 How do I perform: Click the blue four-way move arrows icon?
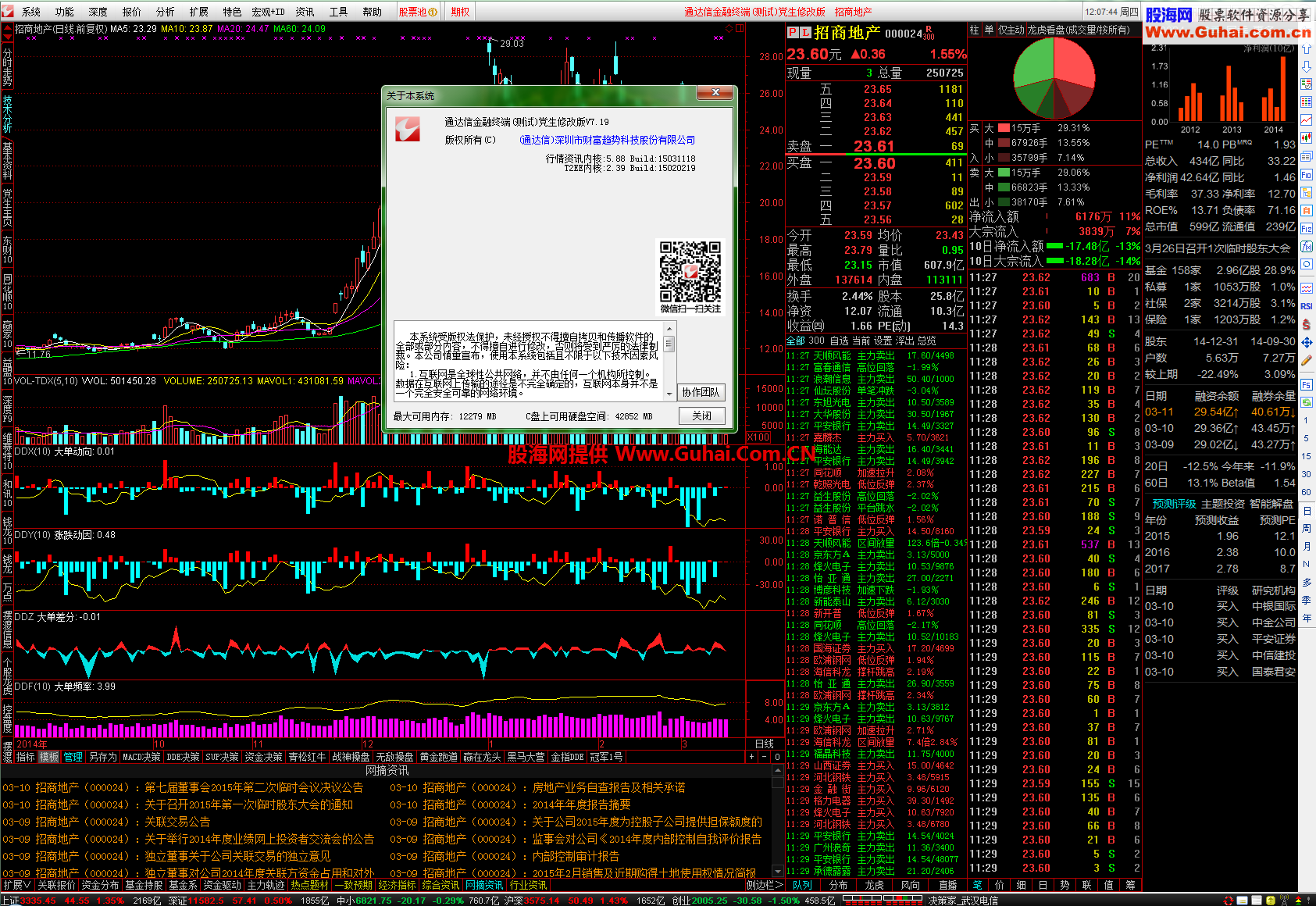tap(1306, 342)
